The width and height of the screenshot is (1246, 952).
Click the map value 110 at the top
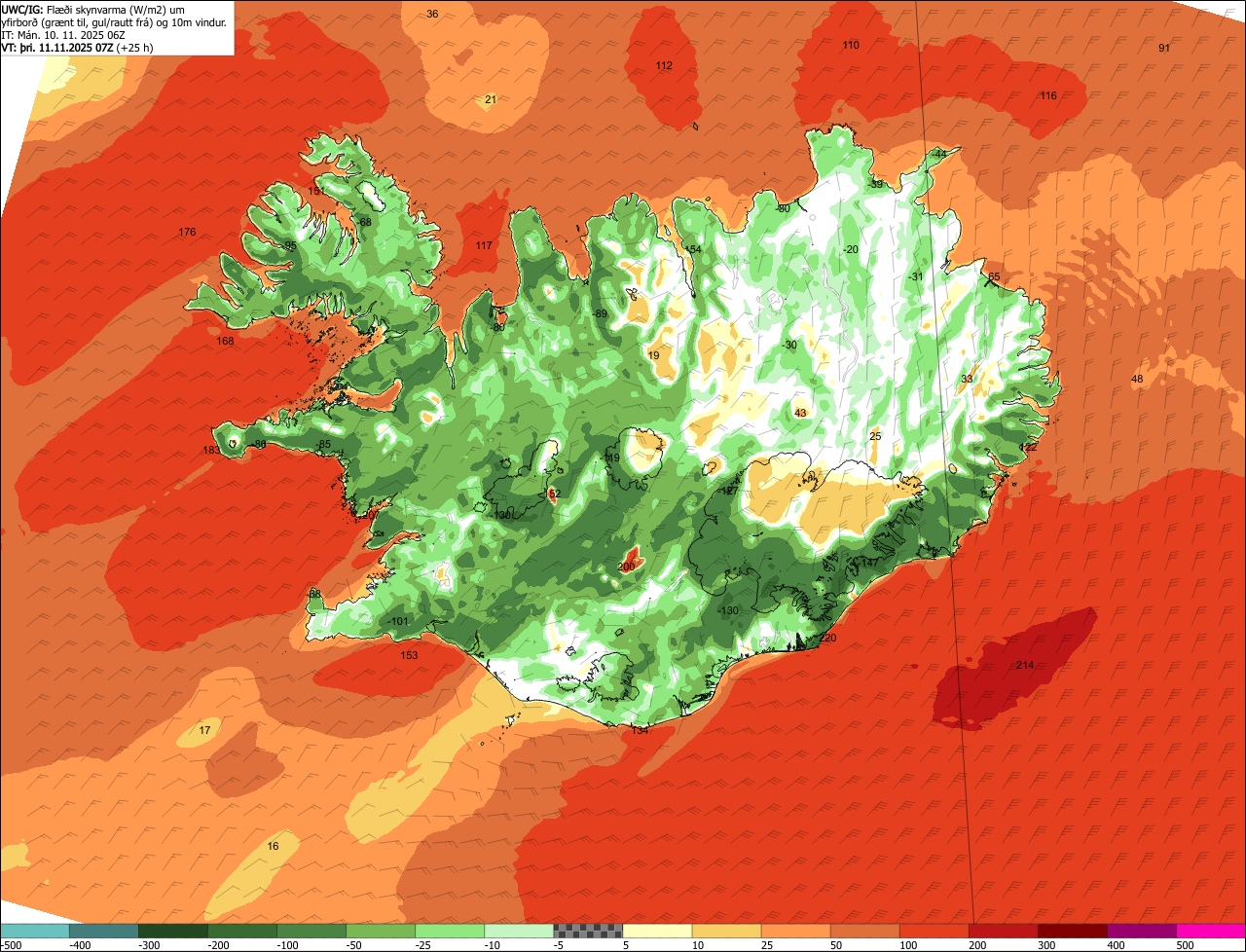point(851,46)
